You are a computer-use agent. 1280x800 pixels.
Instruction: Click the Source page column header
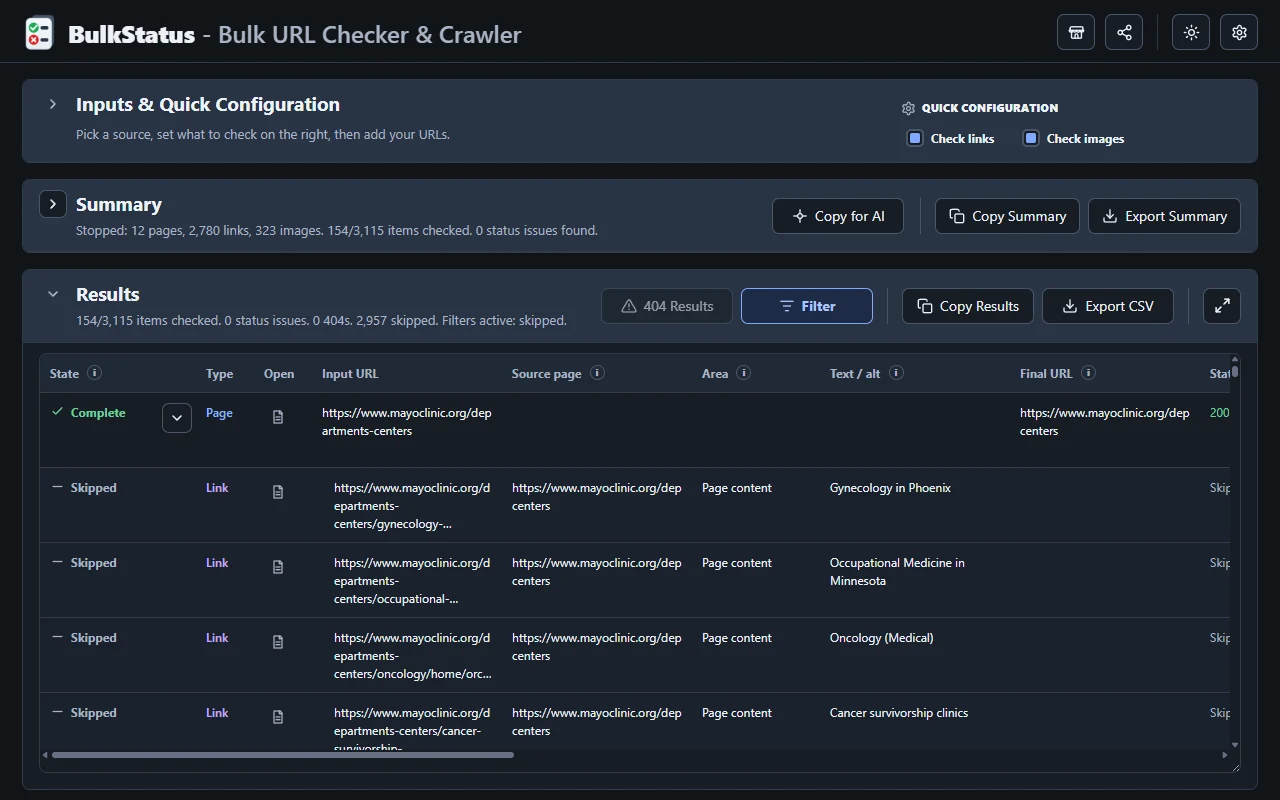pos(546,374)
